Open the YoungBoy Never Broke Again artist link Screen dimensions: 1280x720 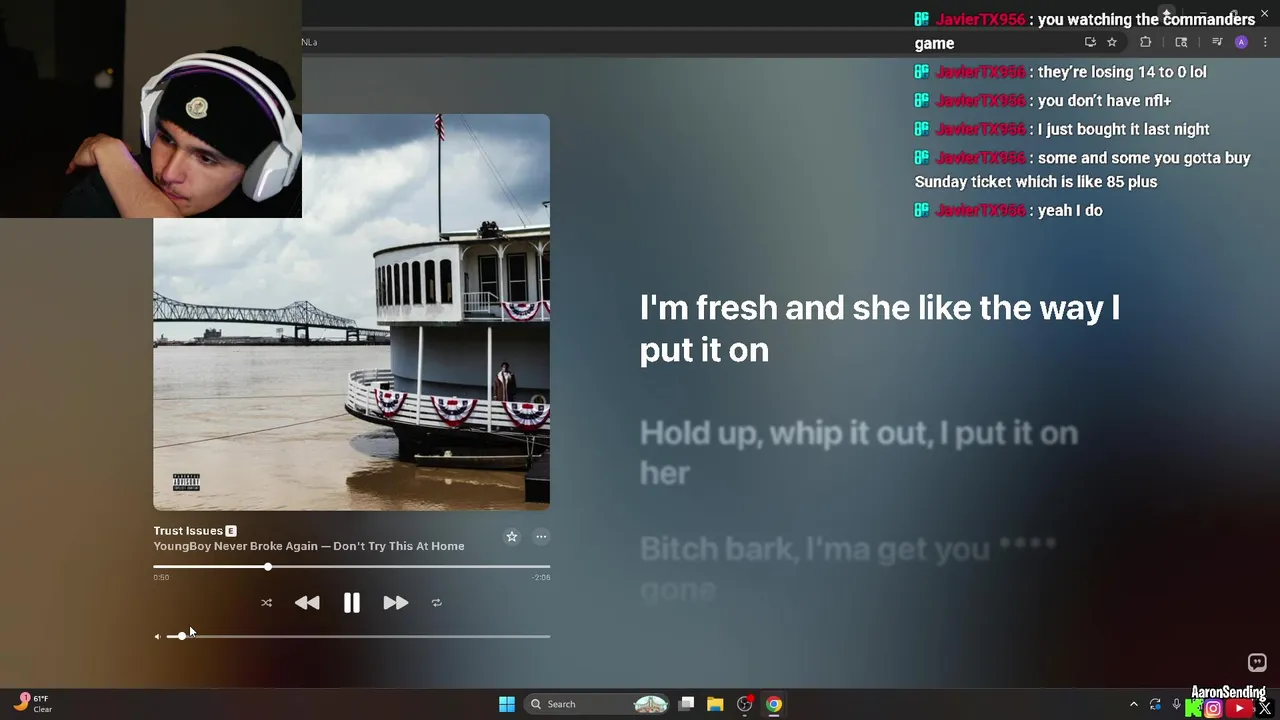[x=235, y=546]
